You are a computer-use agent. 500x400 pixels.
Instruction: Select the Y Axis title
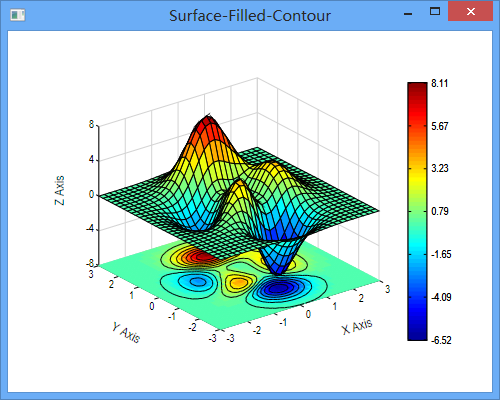pos(126,332)
